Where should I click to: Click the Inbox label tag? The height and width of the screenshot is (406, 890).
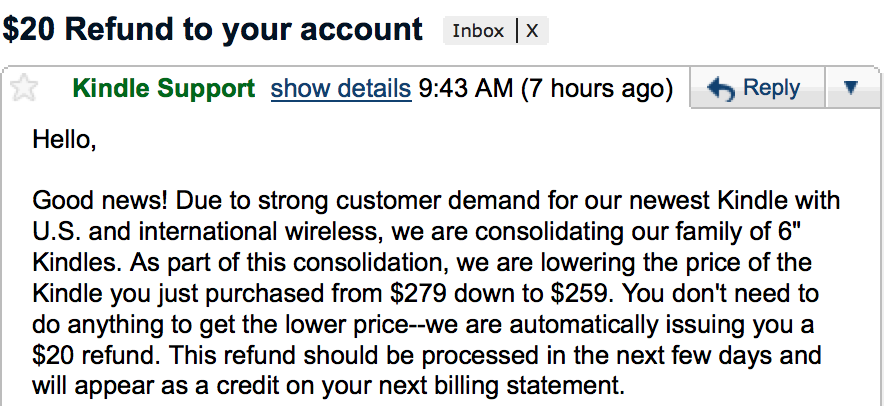click(478, 30)
